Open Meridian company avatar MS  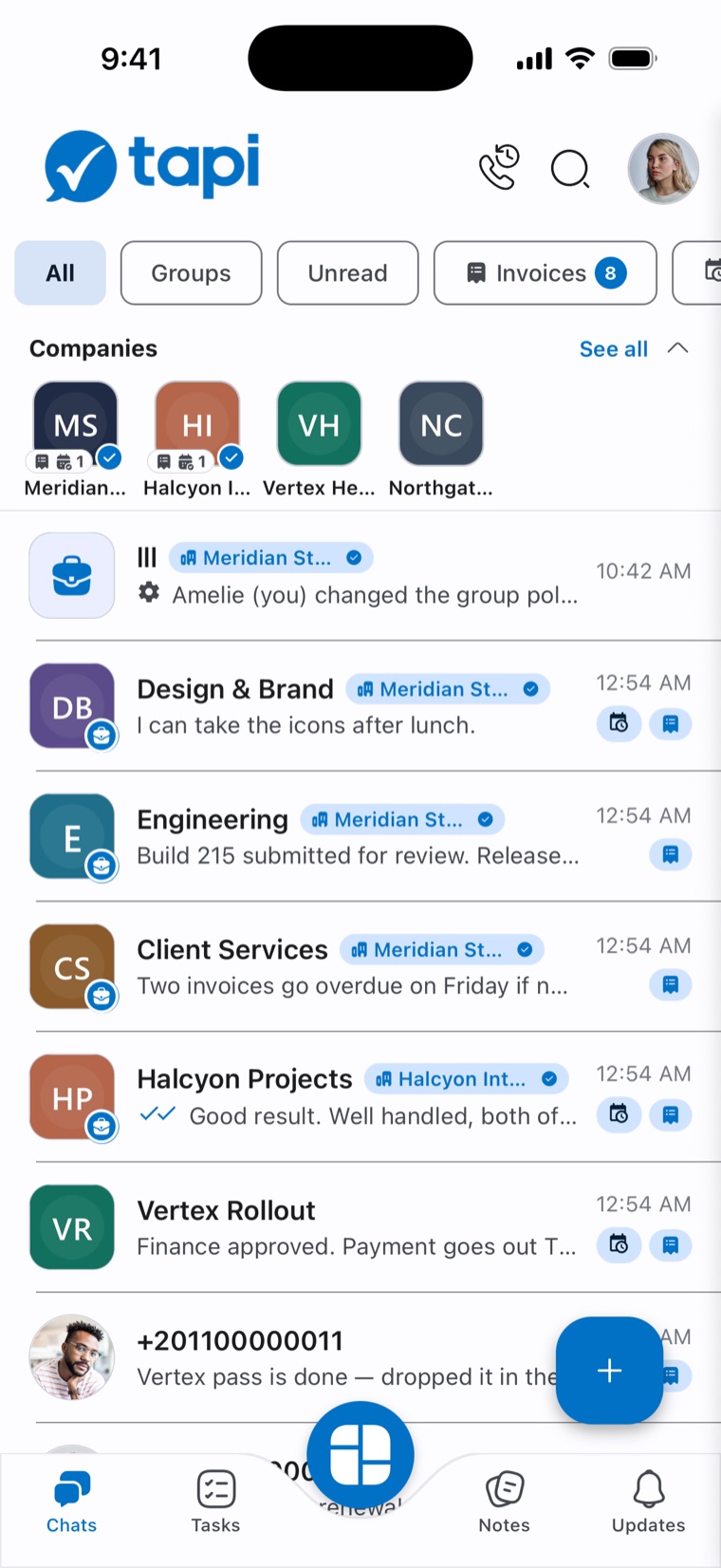pos(75,424)
